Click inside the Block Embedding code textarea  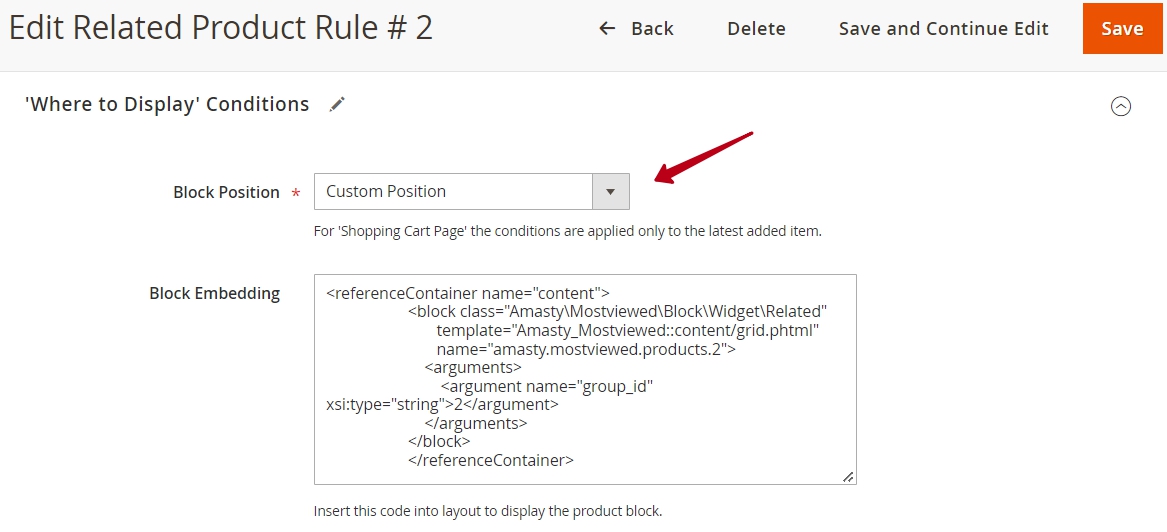(585, 379)
